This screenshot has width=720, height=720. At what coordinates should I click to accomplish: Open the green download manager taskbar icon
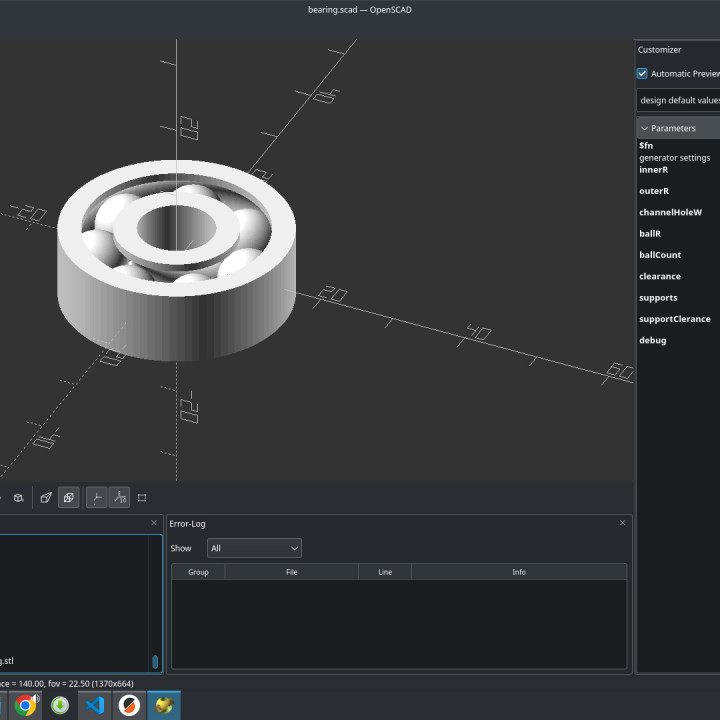coord(60,705)
